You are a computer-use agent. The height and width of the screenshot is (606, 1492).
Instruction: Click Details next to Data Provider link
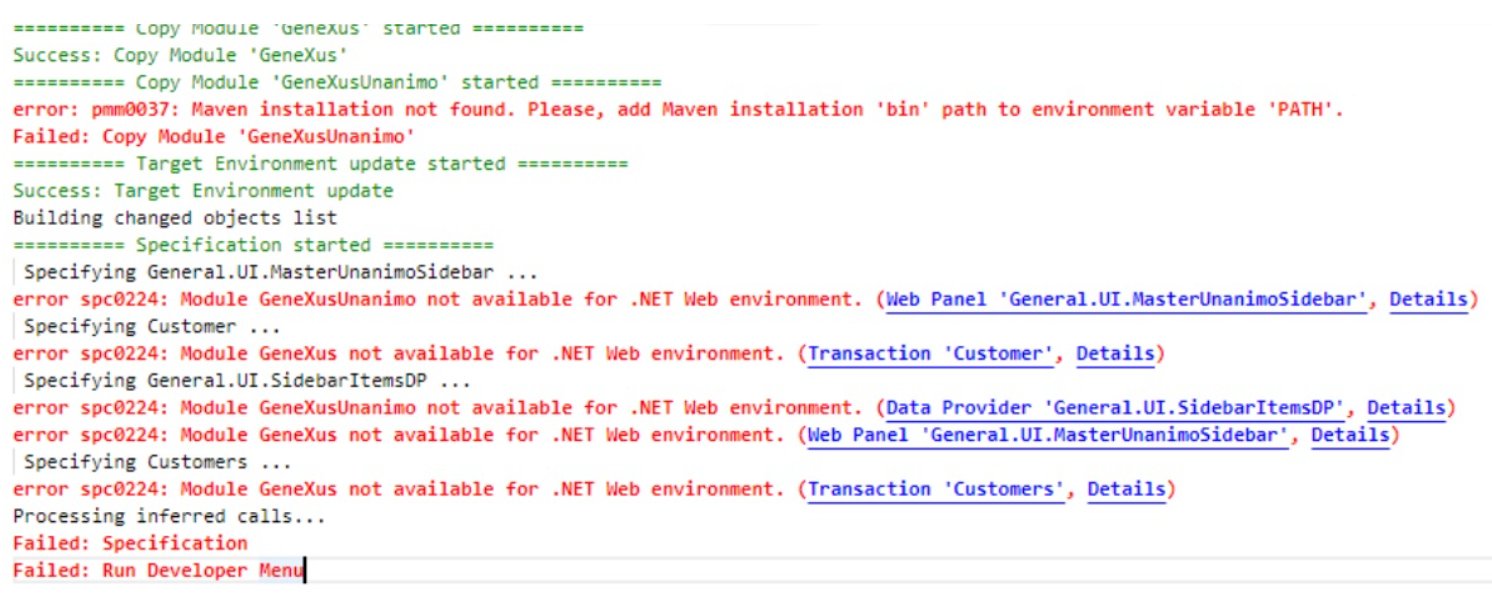click(1406, 407)
